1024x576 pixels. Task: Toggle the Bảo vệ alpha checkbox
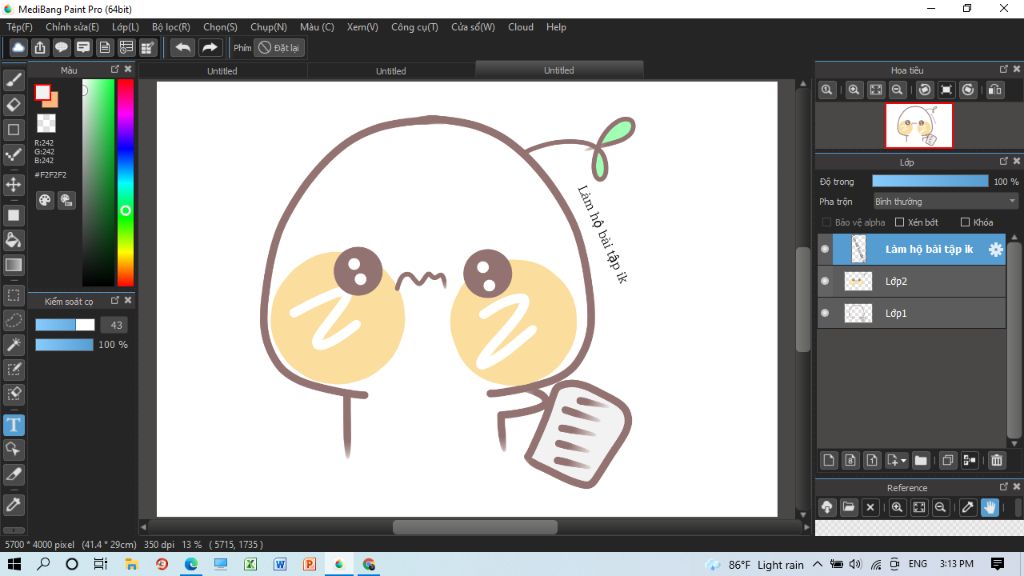(x=826, y=223)
